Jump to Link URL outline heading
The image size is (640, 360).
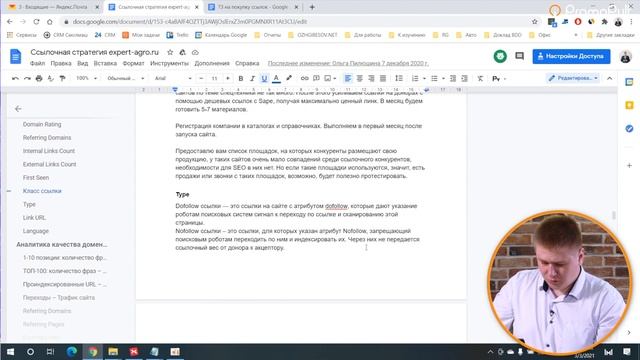pyautogui.click(x=34, y=218)
